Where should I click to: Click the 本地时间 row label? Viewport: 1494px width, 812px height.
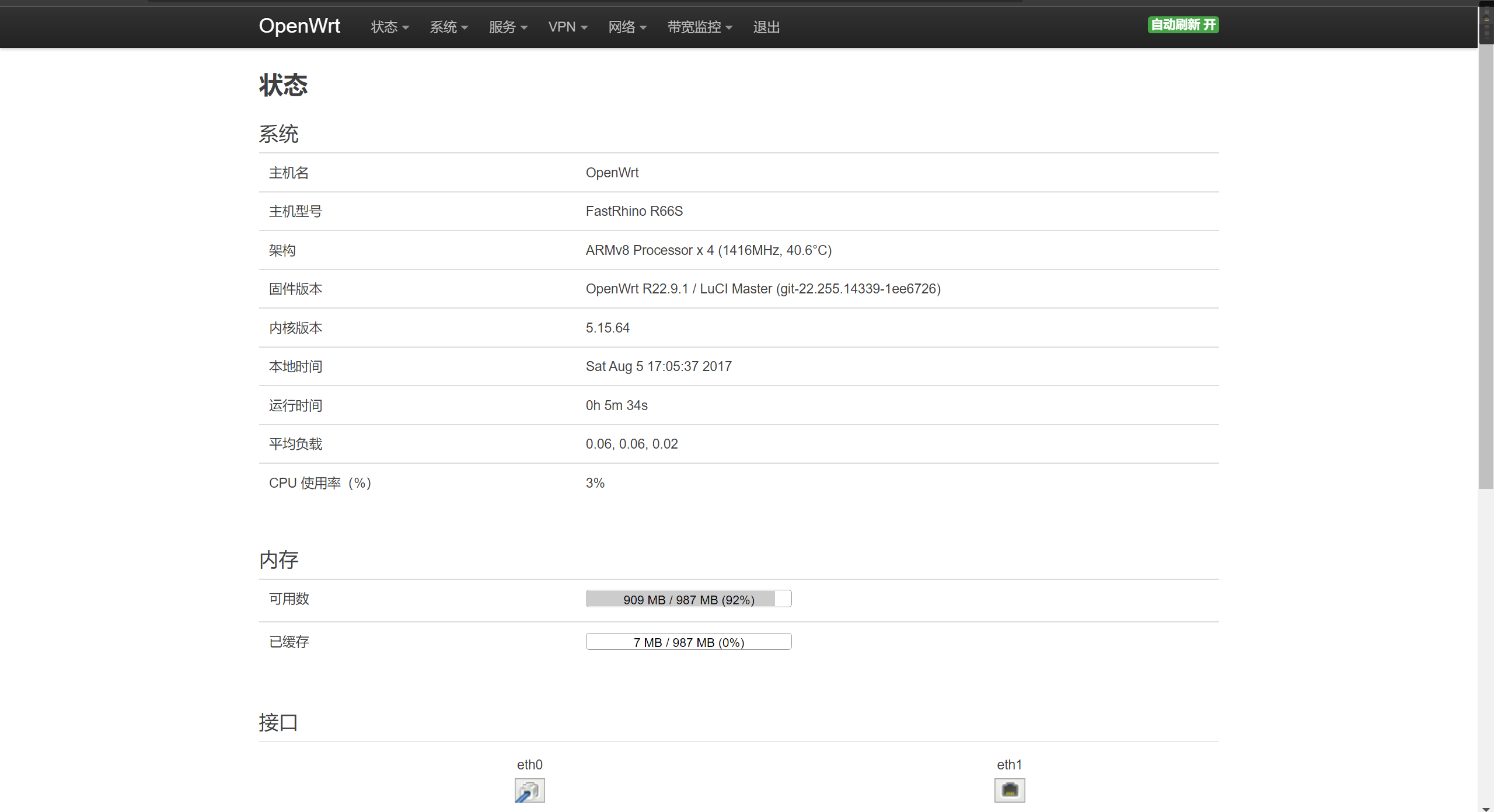(295, 366)
